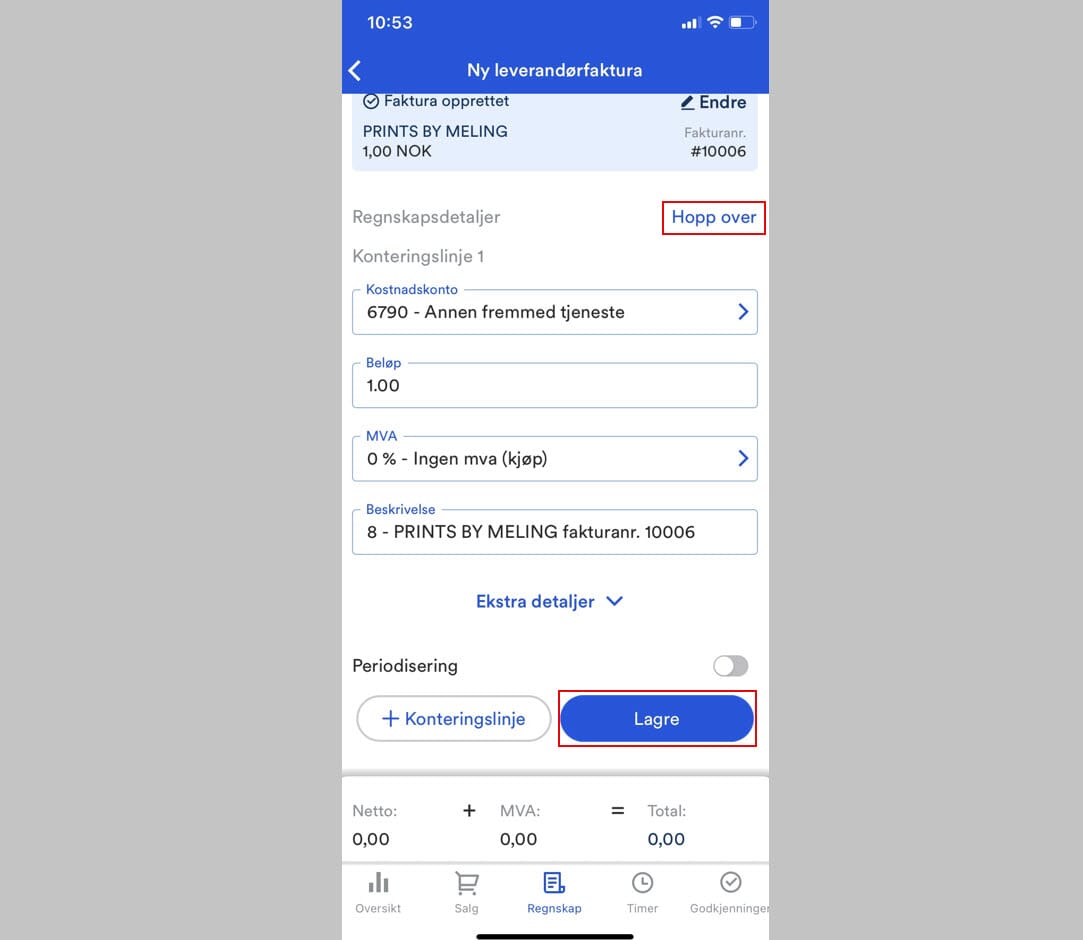Click Hopp over link

click(x=713, y=218)
